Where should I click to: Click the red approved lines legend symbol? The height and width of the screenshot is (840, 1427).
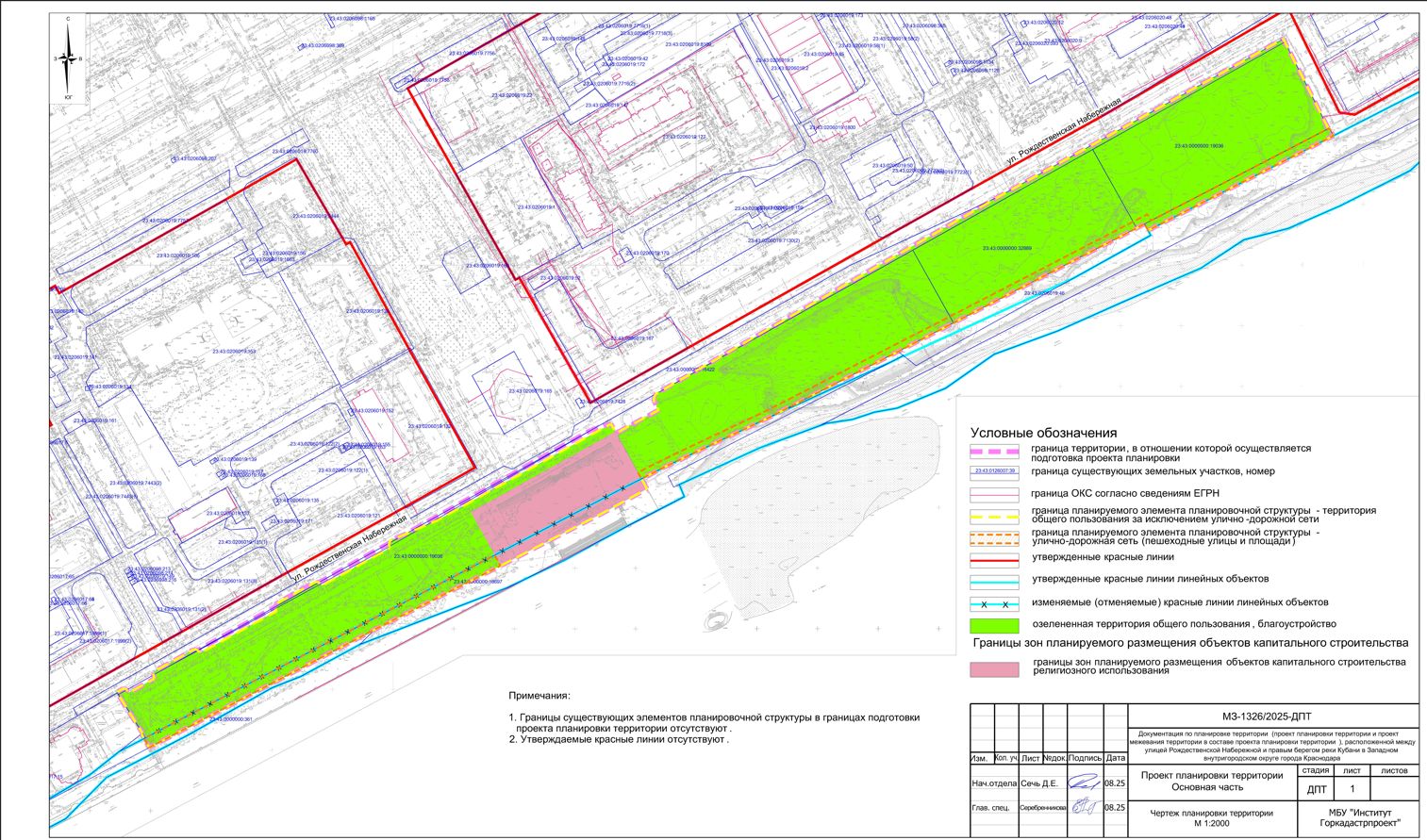(994, 559)
